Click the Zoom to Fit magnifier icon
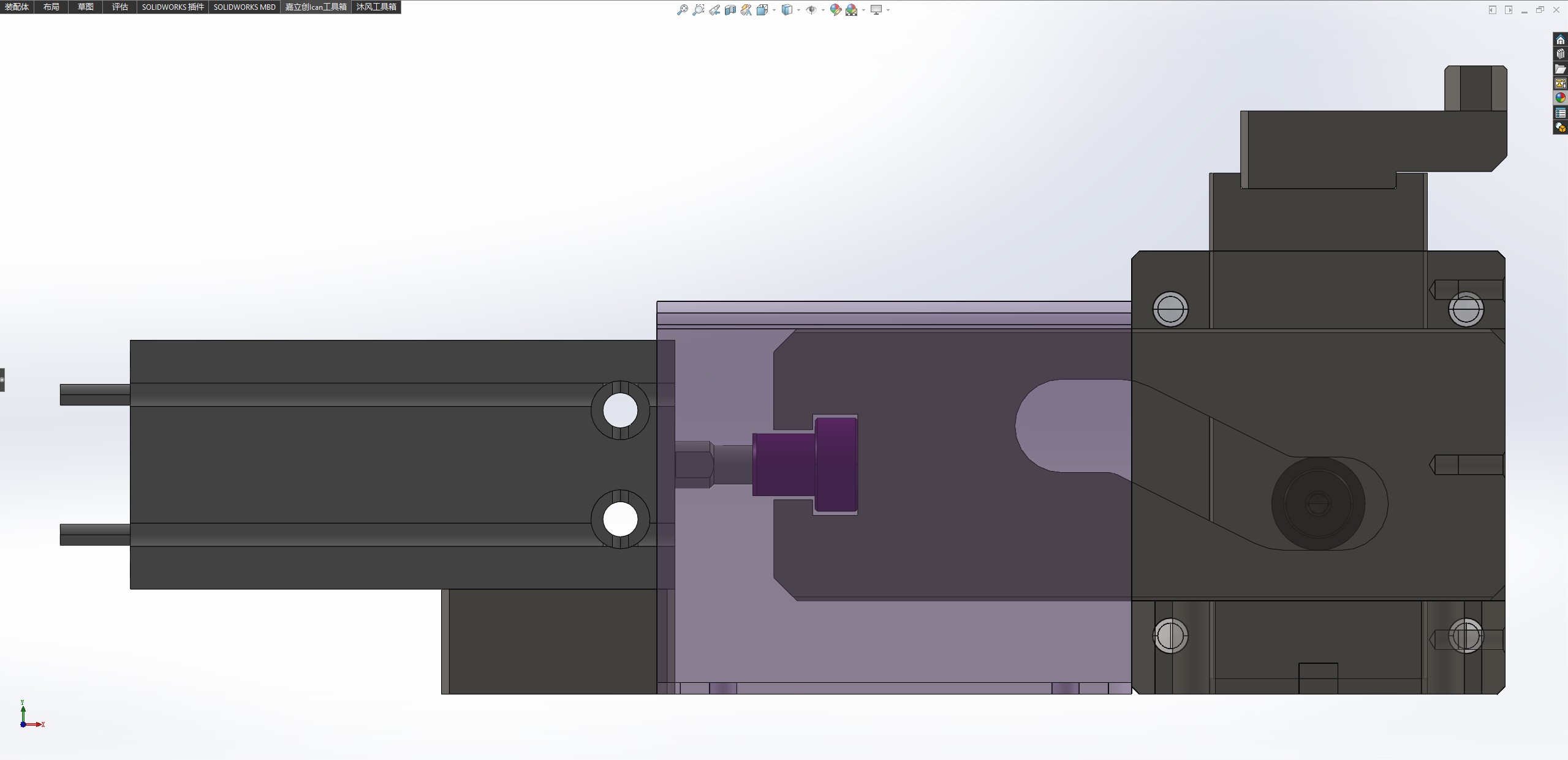 [682, 10]
